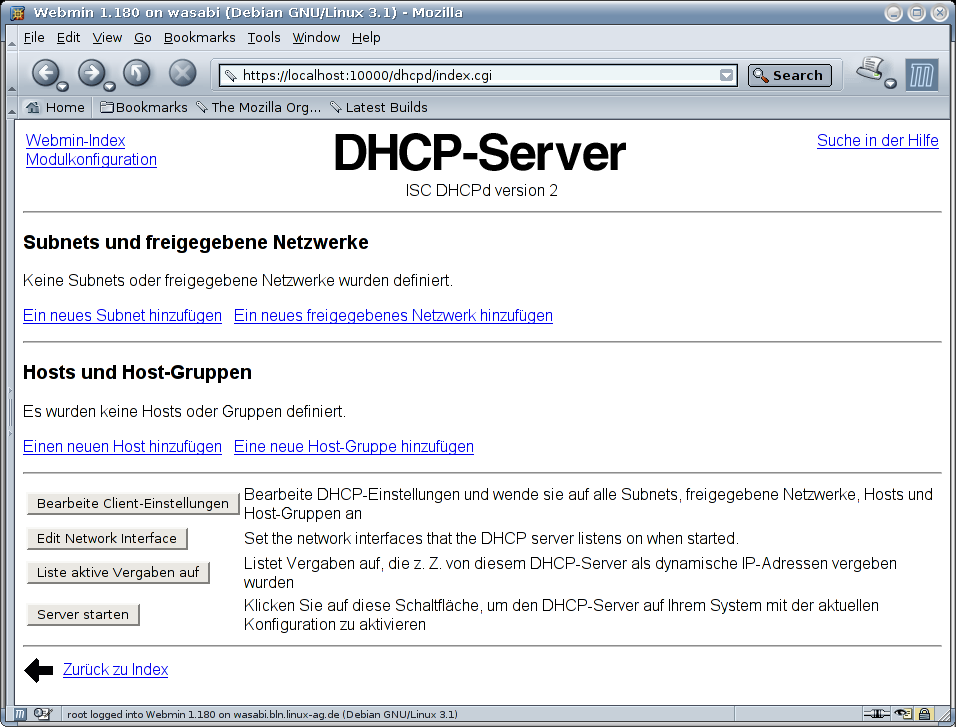956x727 pixels.
Task: Open the Print options dropdown arrow
Action: (890, 83)
